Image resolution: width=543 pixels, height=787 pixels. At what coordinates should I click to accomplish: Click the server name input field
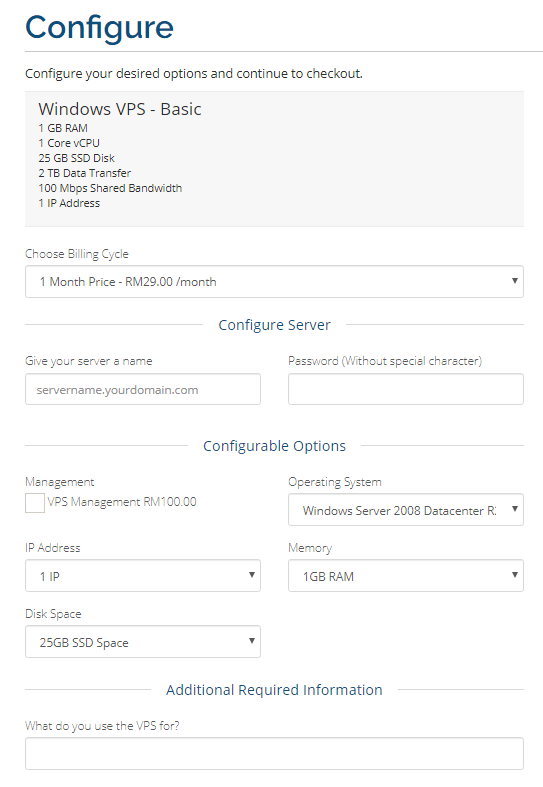click(143, 389)
